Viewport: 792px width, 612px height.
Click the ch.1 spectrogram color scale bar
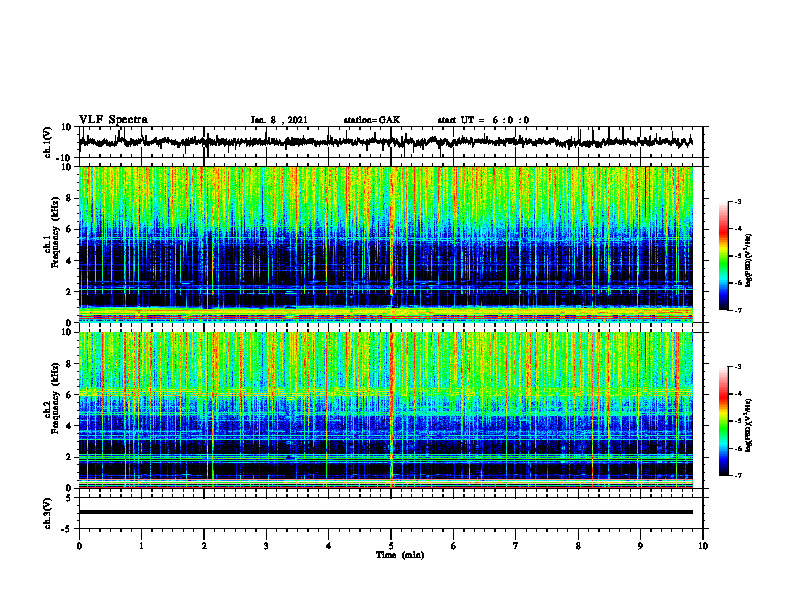724,256
